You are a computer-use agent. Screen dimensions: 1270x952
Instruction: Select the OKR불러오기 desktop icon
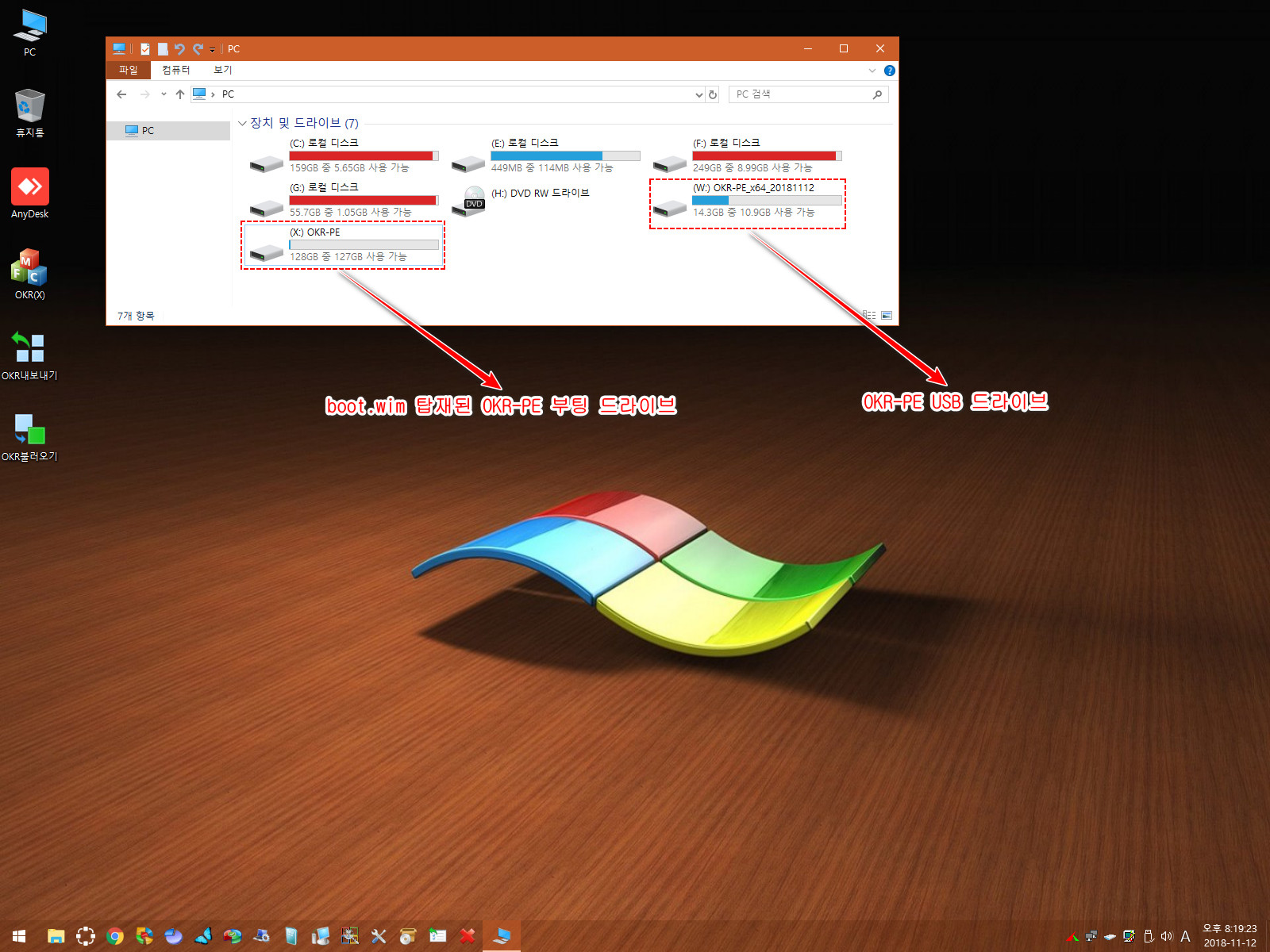29,436
